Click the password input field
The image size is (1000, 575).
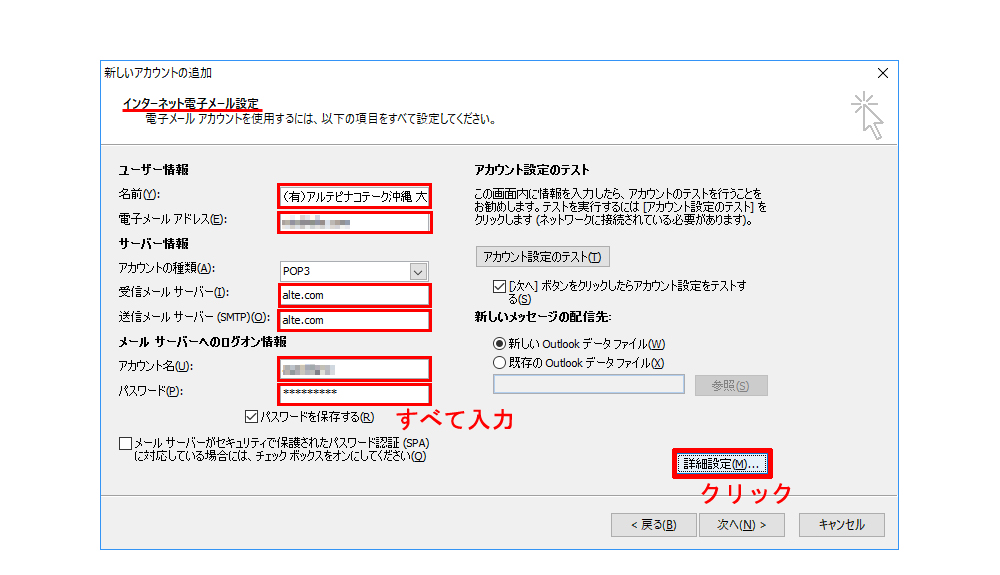pyautogui.click(x=355, y=393)
